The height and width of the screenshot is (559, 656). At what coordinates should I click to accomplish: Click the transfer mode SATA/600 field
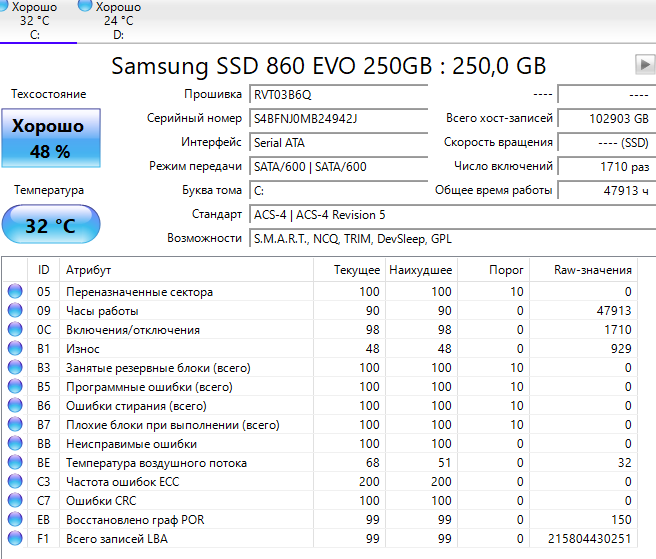tap(338, 167)
